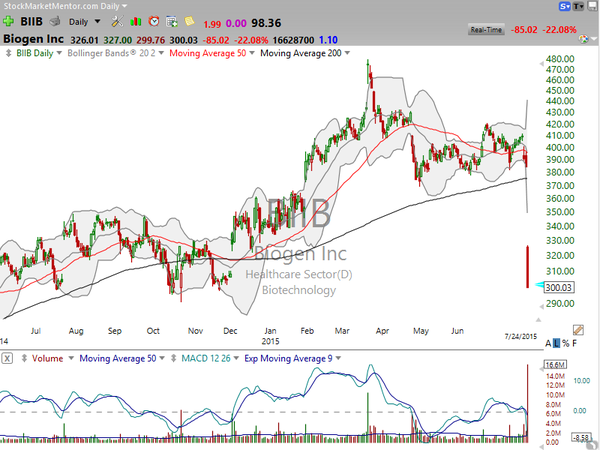The width and height of the screenshot is (600, 450).
Task: Toggle the % percent scale option
Action: pos(566,343)
